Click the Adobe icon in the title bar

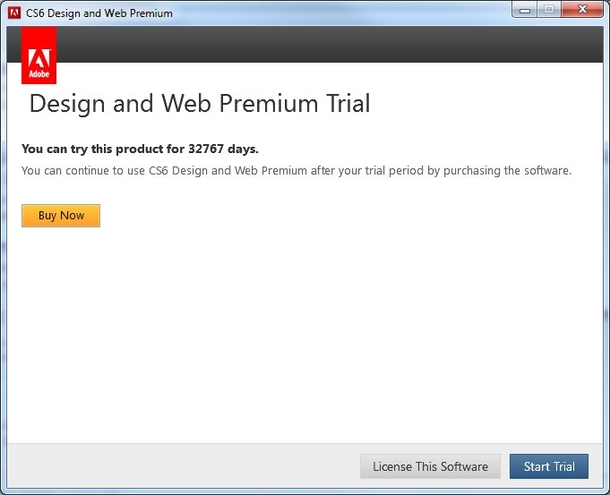coord(14,13)
